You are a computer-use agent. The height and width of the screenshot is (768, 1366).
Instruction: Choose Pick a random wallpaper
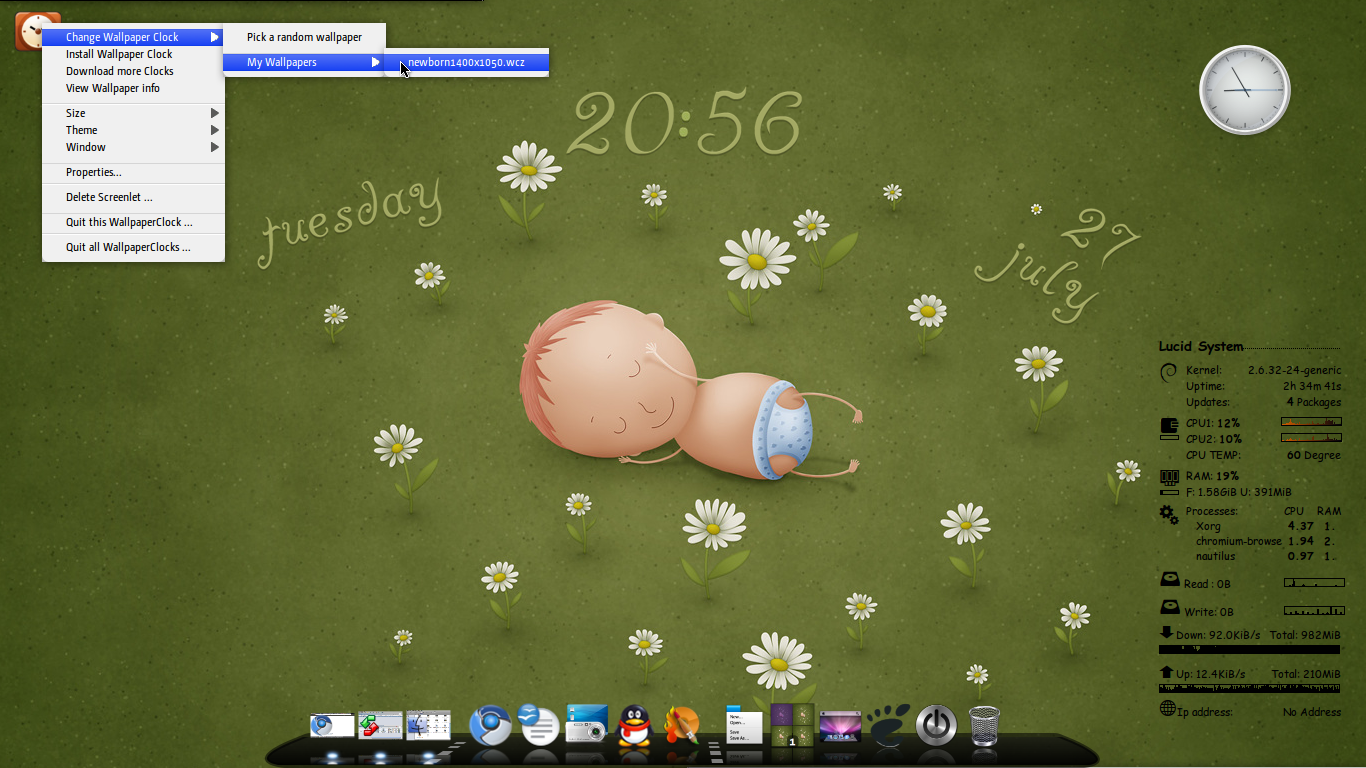(x=304, y=37)
